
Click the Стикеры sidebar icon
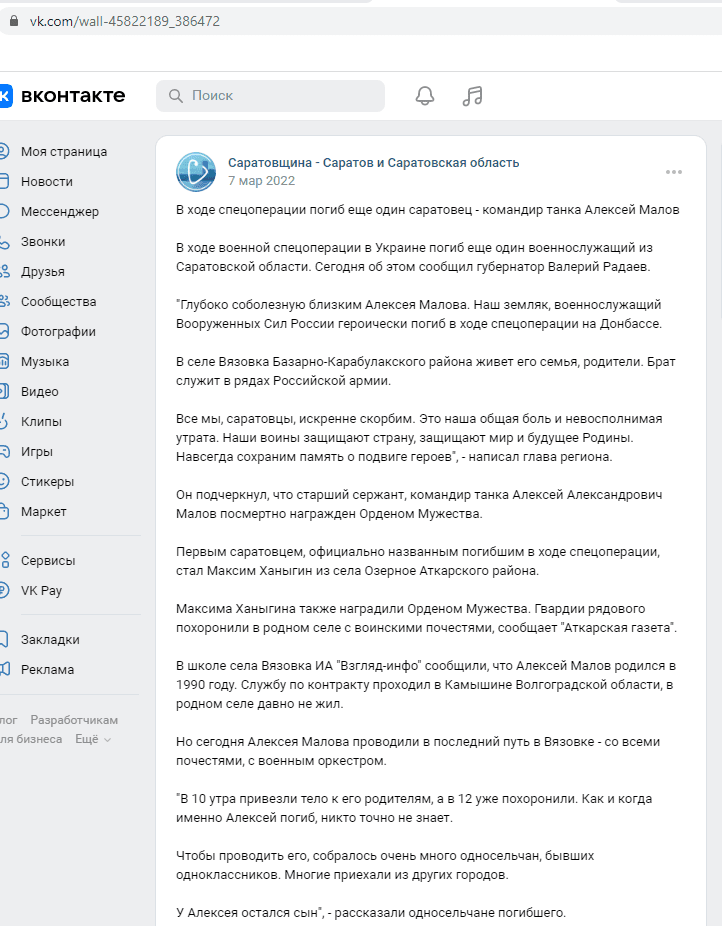[x=4, y=481]
